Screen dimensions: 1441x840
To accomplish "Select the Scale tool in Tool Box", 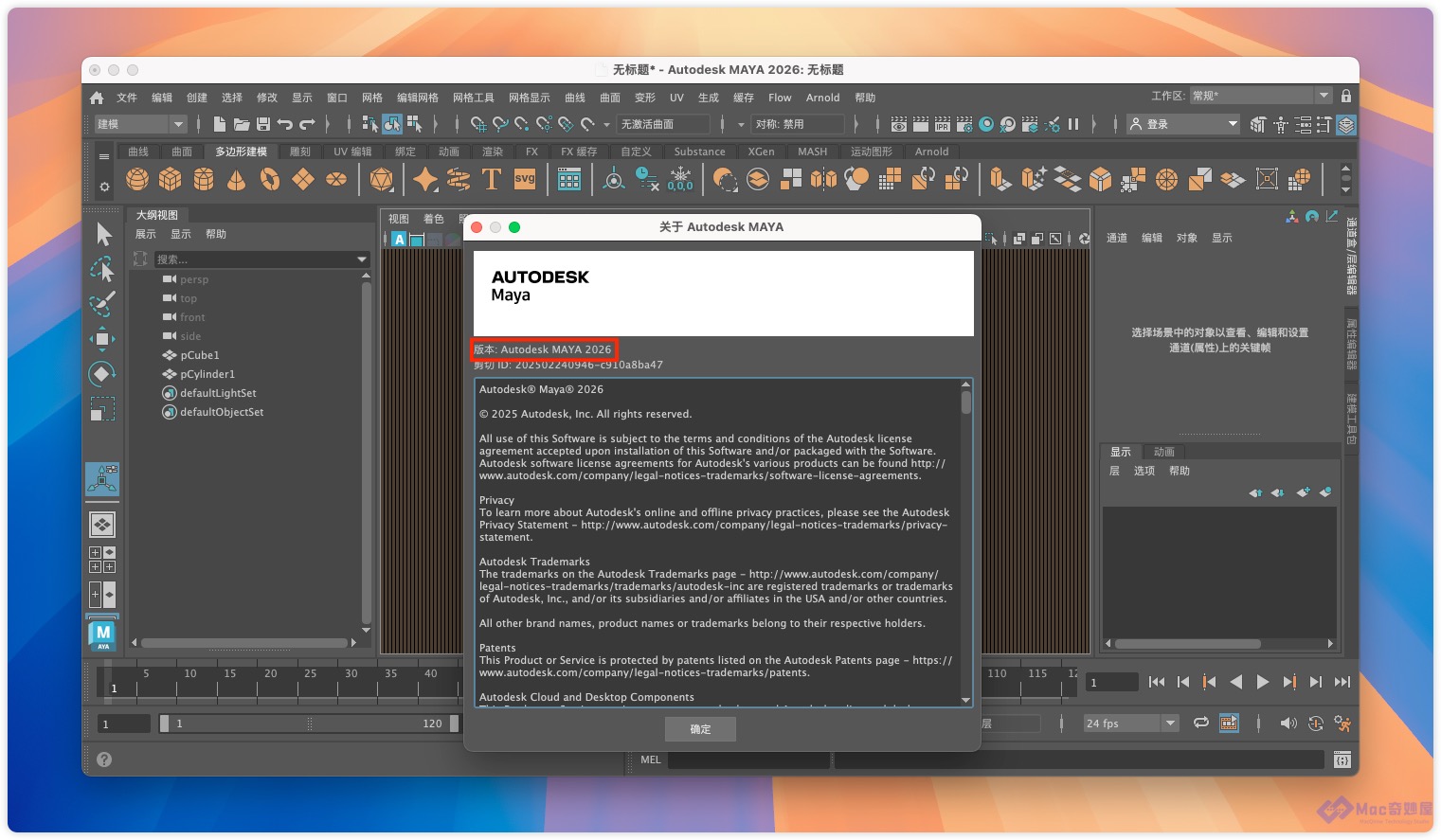I will 102,408.
